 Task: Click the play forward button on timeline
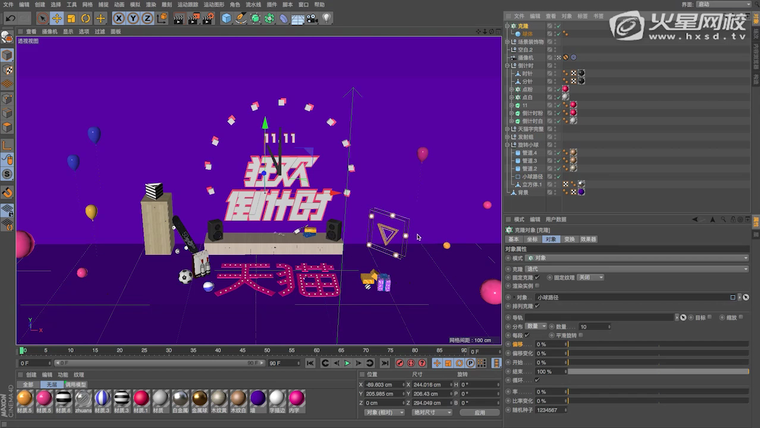tap(344, 363)
